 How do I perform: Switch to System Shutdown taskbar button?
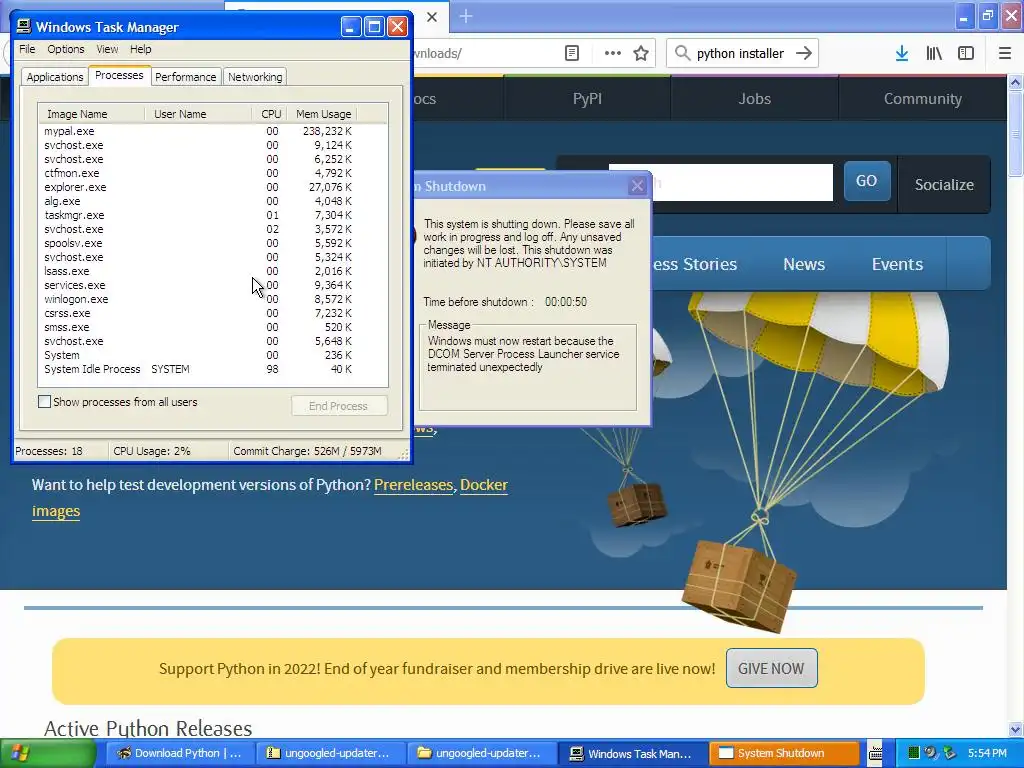(784, 753)
